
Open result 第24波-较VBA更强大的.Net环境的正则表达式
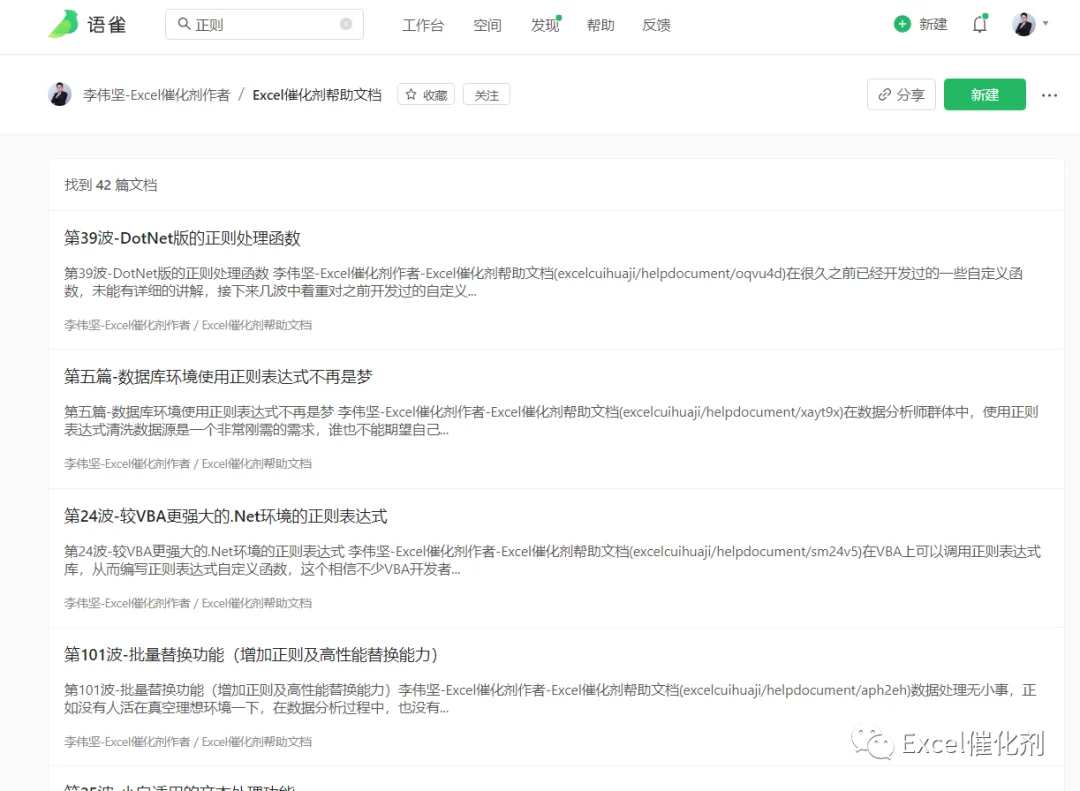coord(226,516)
